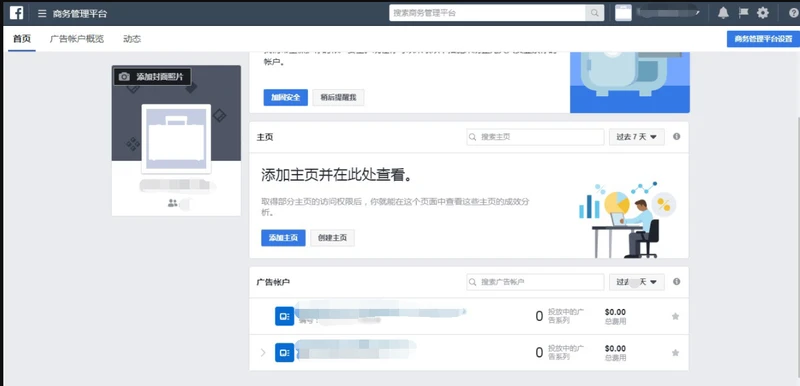
Task: Click the Facebook logo icon
Action: tap(16, 13)
